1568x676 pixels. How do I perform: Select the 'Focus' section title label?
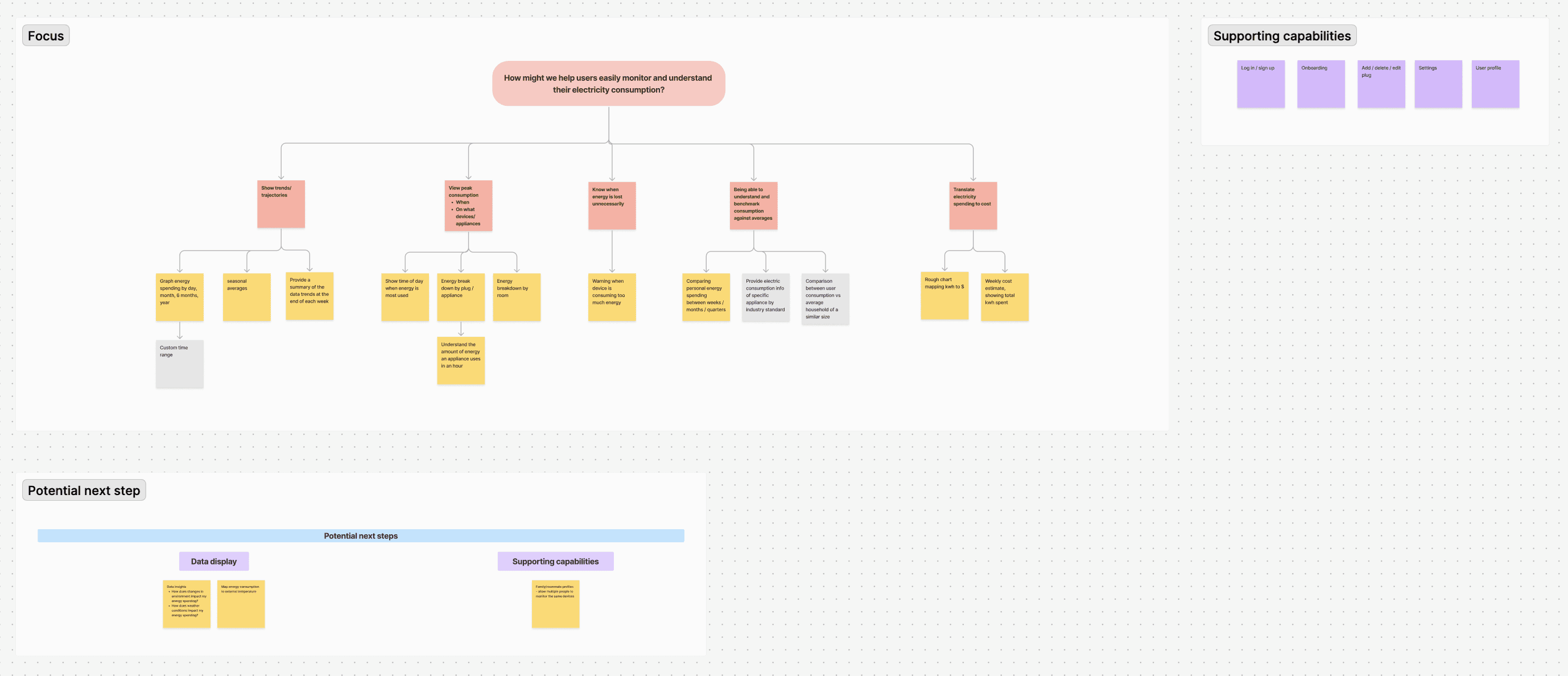(x=46, y=35)
